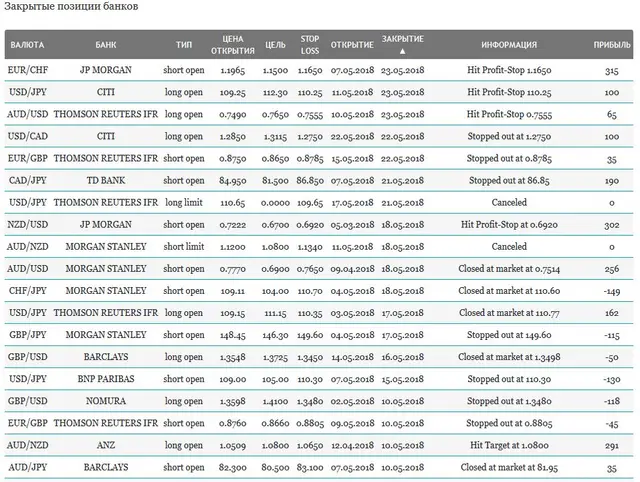Click ANZ bank cell
This screenshot has width=640, height=482.
[x=106, y=445]
